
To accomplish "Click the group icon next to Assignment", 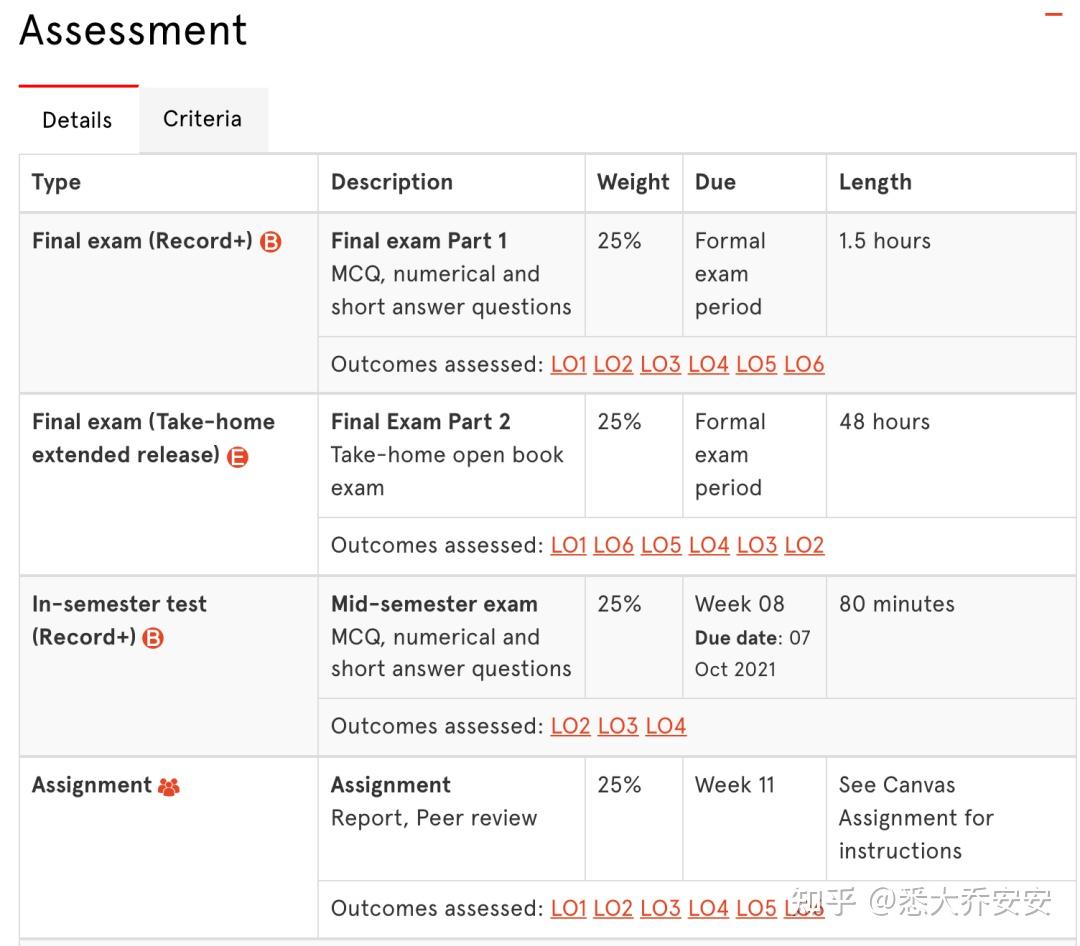I will (169, 787).
